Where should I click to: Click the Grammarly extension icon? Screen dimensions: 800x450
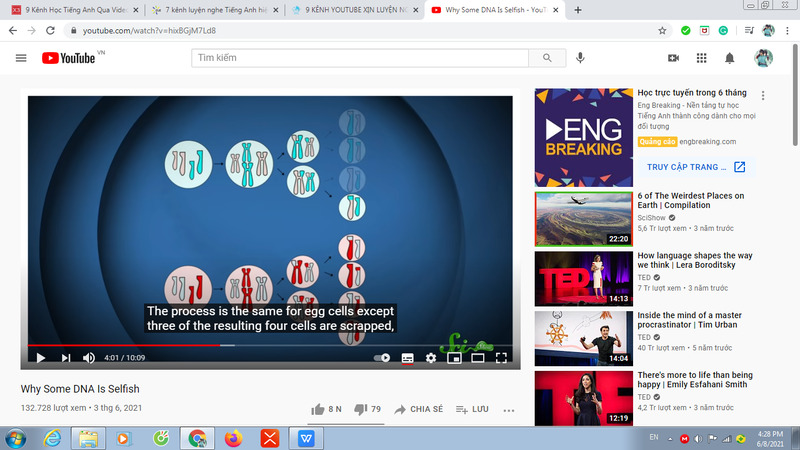point(723,31)
